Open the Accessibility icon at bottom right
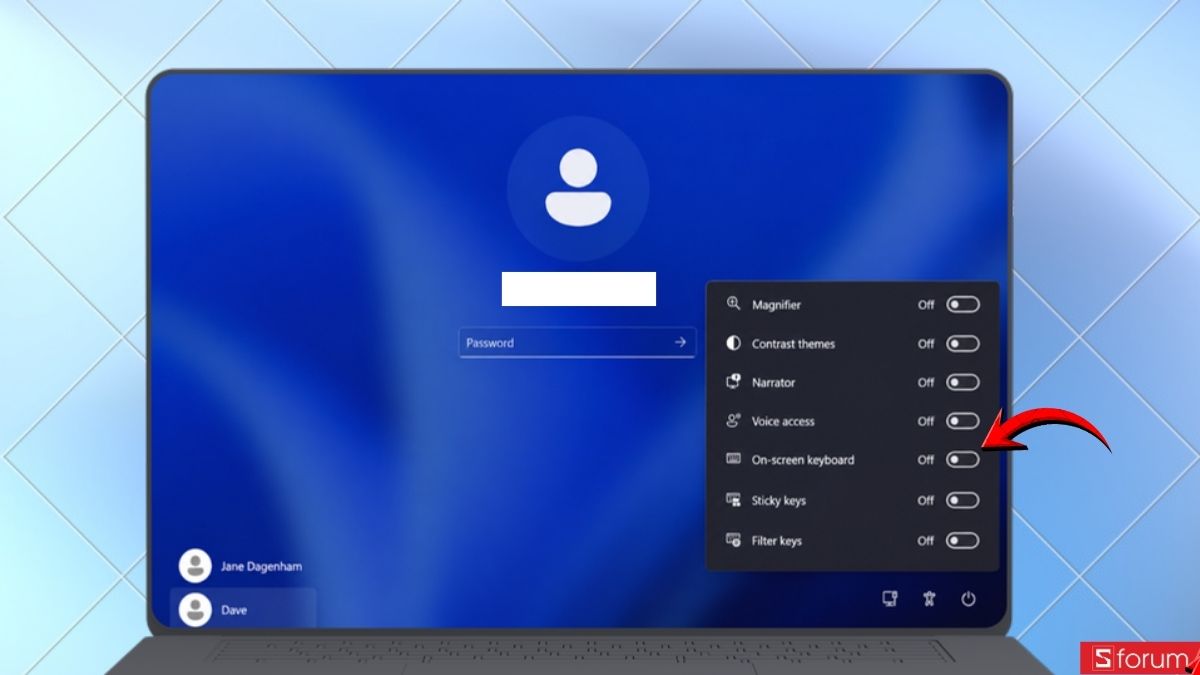 pos(929,599)
